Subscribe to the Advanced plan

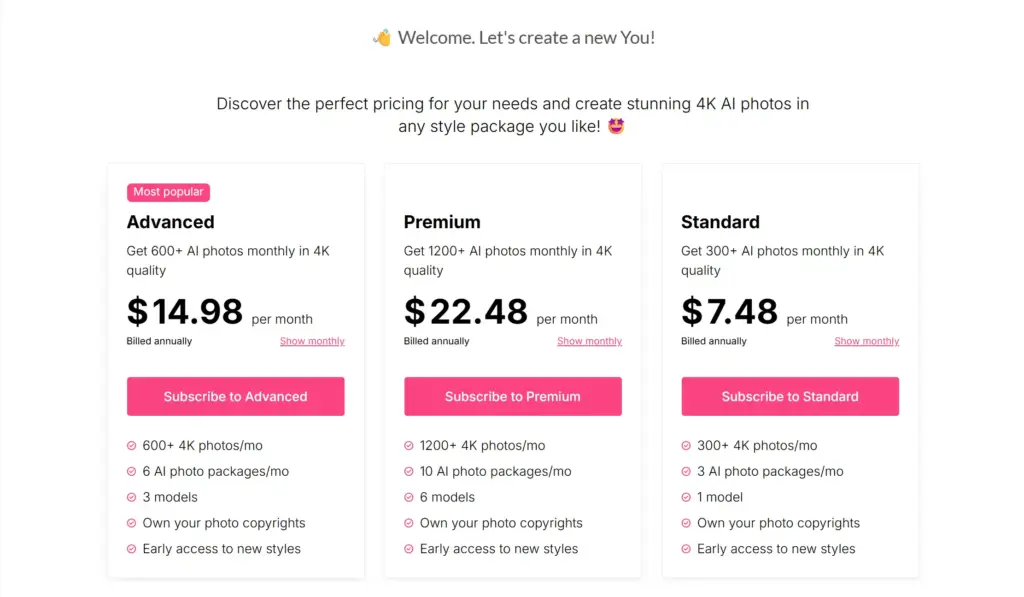coord(235,397)
